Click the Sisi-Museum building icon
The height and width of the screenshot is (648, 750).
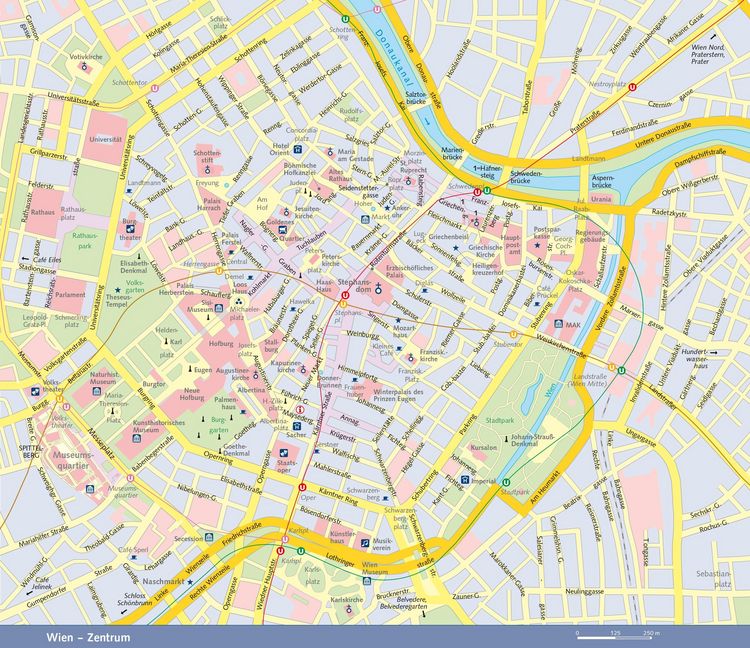point(219,309)
